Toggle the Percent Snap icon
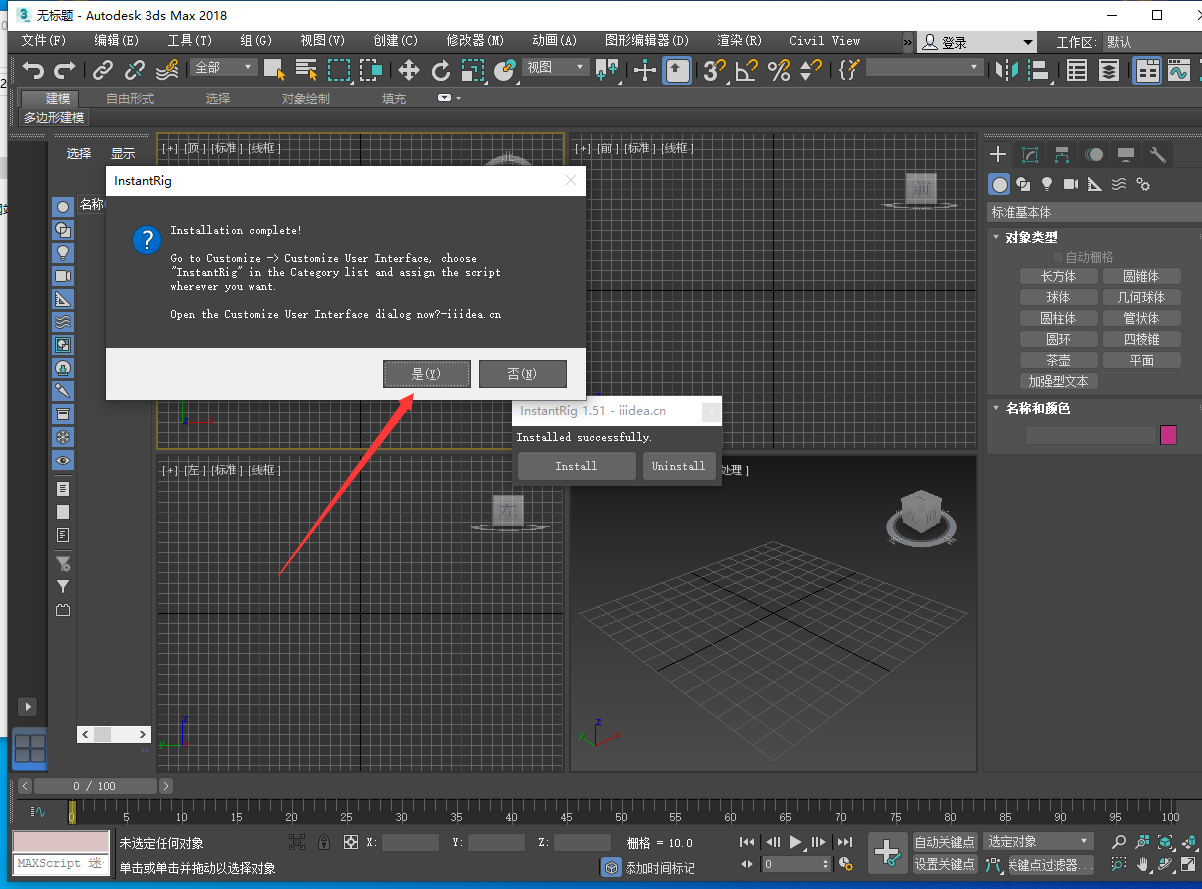 coord(779,70)
